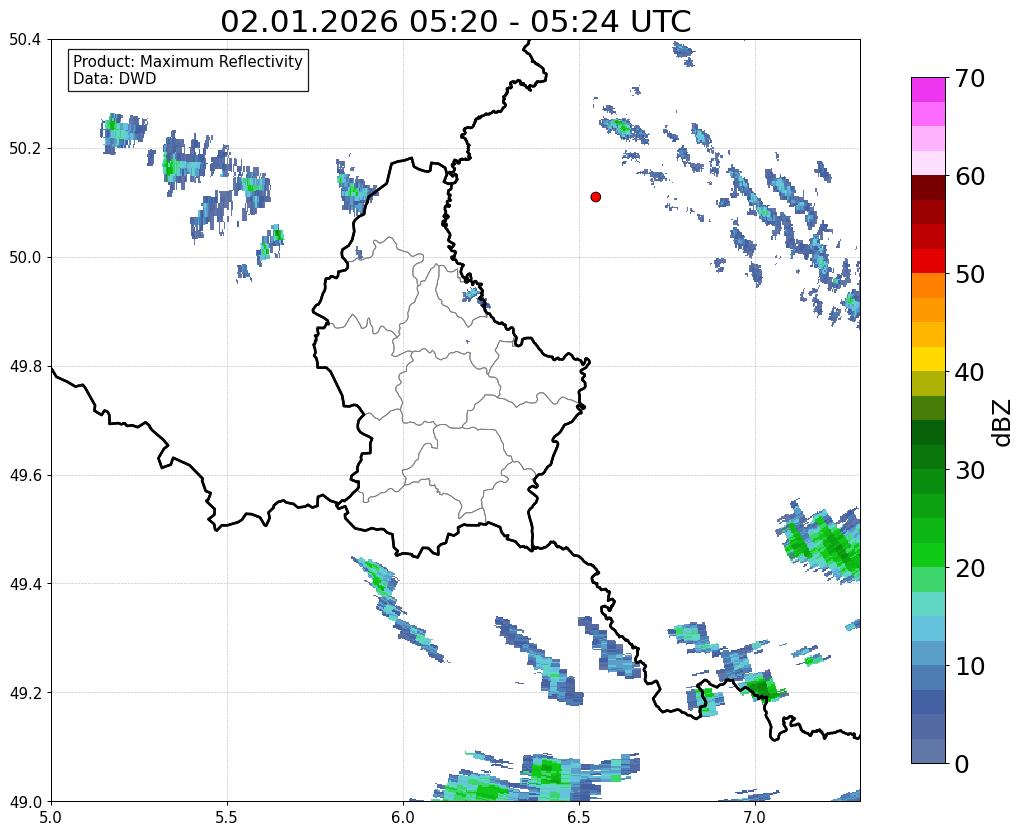Click the longitude axis label 5.5
This screenshot has width=1023, height=834.
pos(227,817)
